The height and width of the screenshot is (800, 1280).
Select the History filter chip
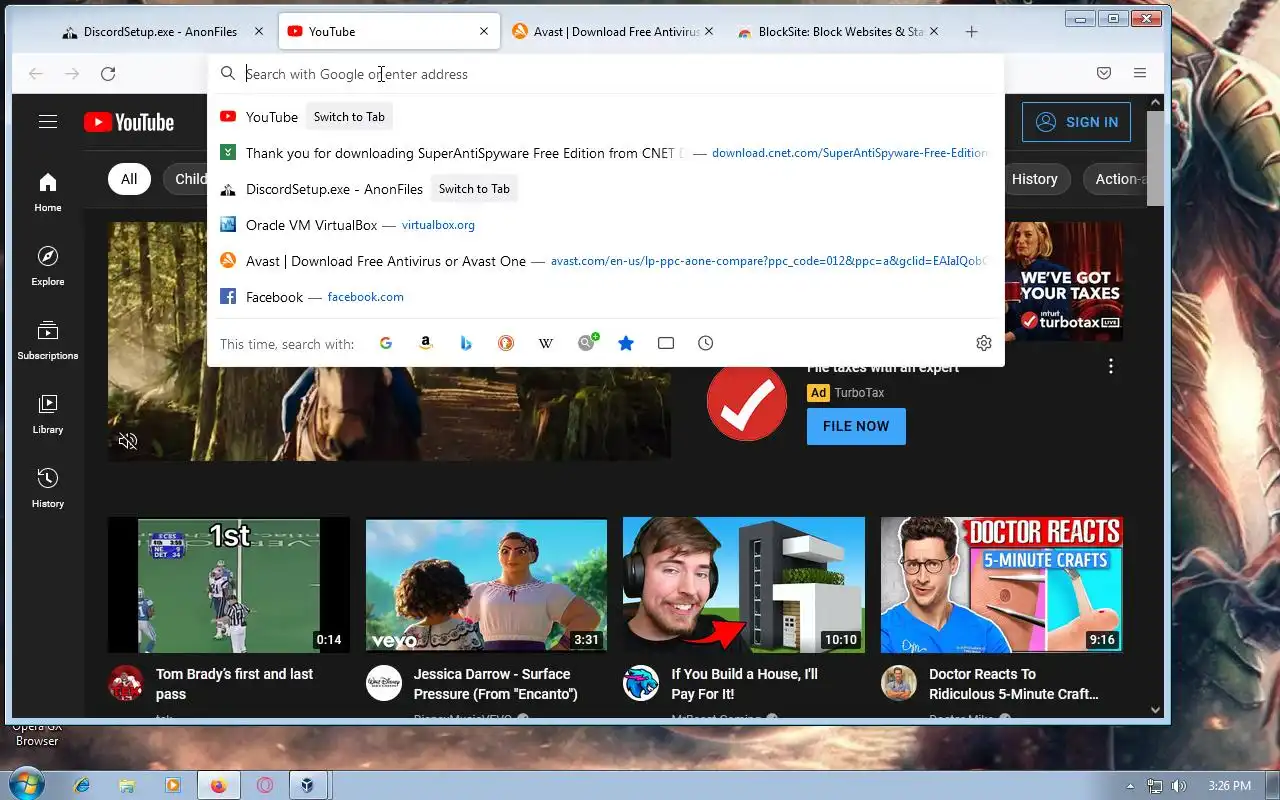[x=1034, y=179]
